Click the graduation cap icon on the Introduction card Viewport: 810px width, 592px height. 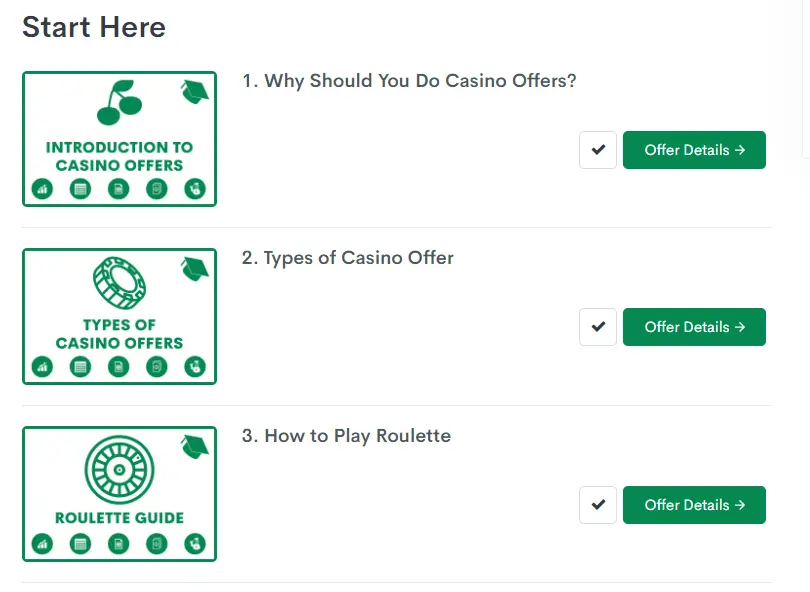tap(194, 90)
